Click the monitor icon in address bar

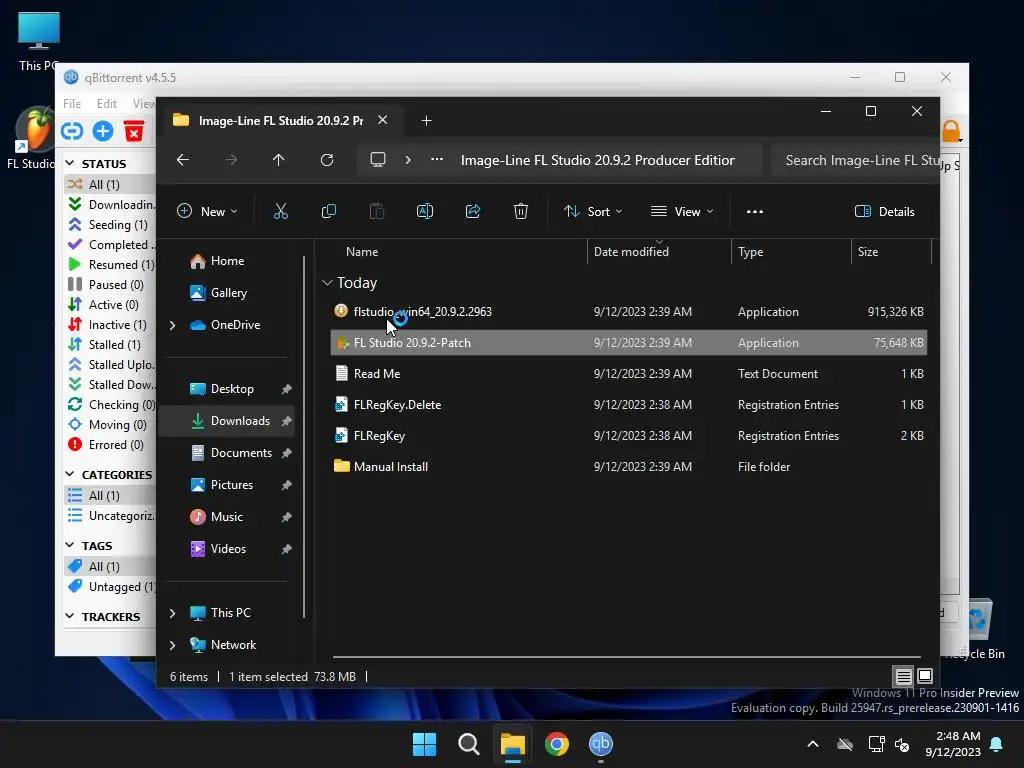377,160
